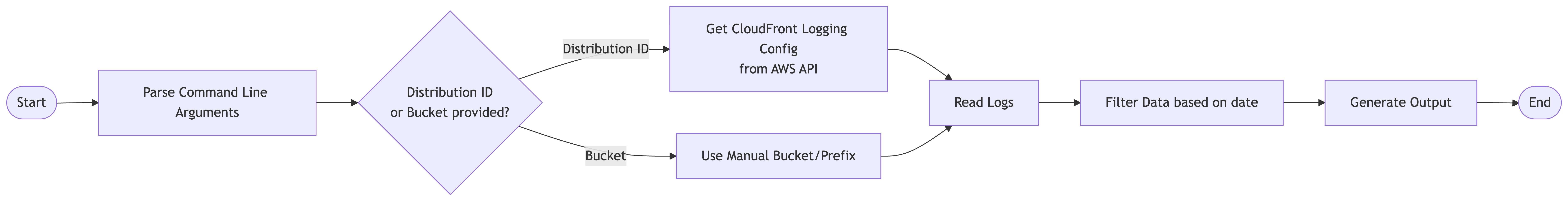Click the arrow from Generate Output to End
The height and width of the screenshot is (201, 1568).
1497,103
